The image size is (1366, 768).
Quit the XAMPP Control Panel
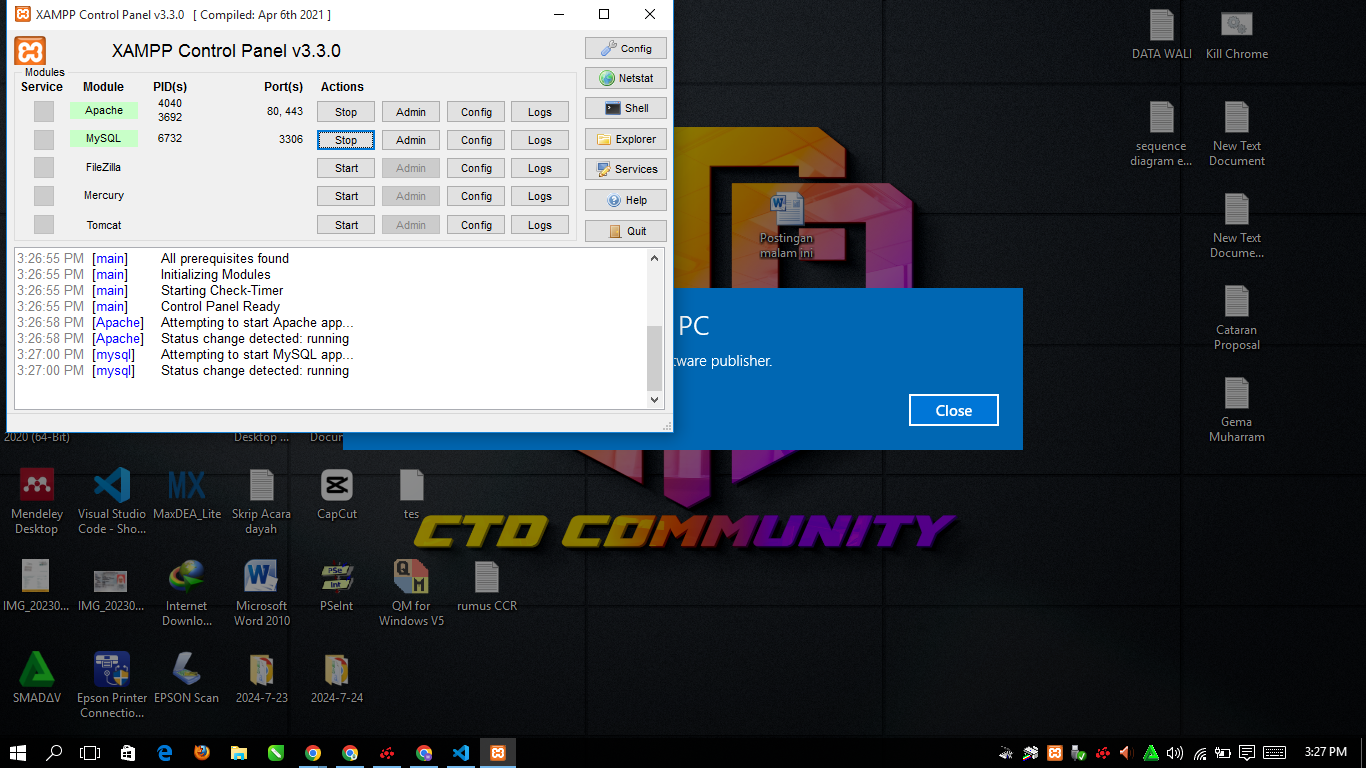click(626, 231)
